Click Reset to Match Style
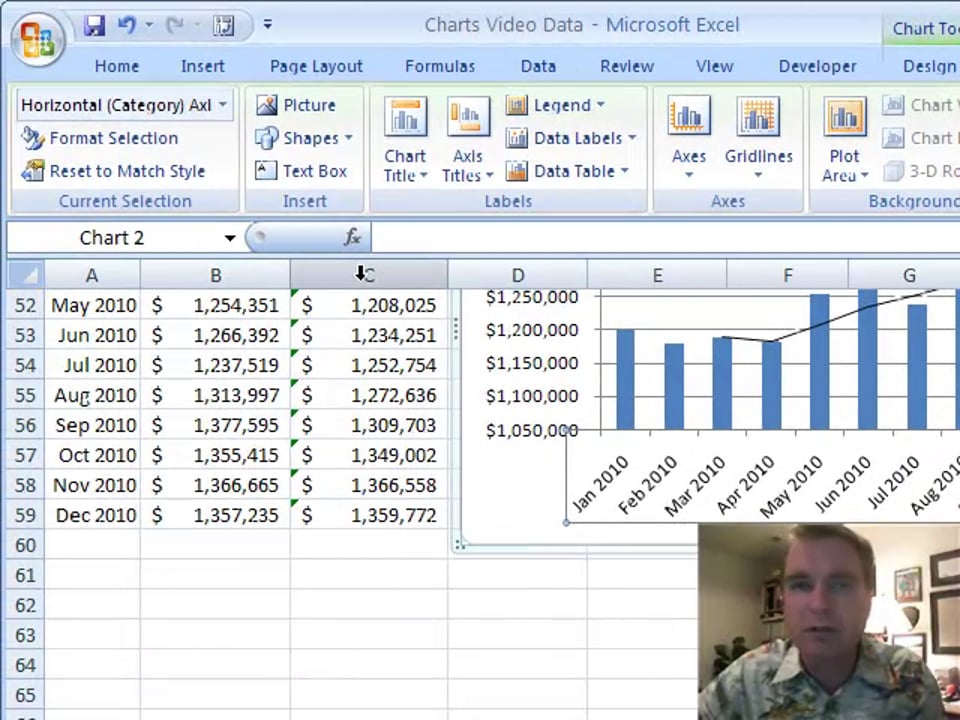The image size is (960, 720). pos(113,171)
